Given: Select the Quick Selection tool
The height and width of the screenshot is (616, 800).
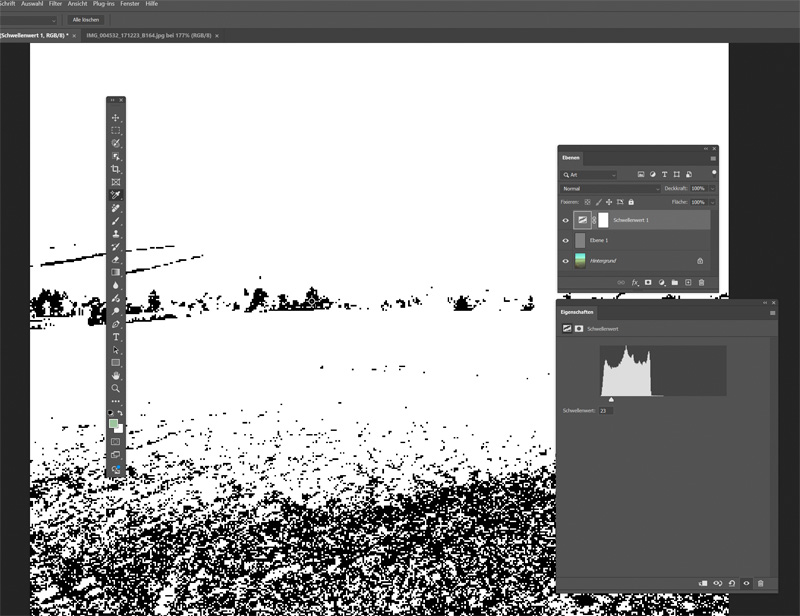Looking at the screenshot, I should click(116, 143).
